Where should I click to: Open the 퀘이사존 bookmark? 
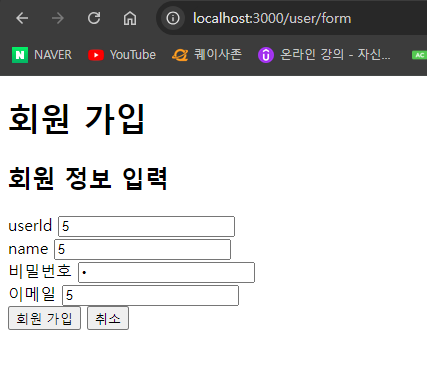(x=207, y=55)
